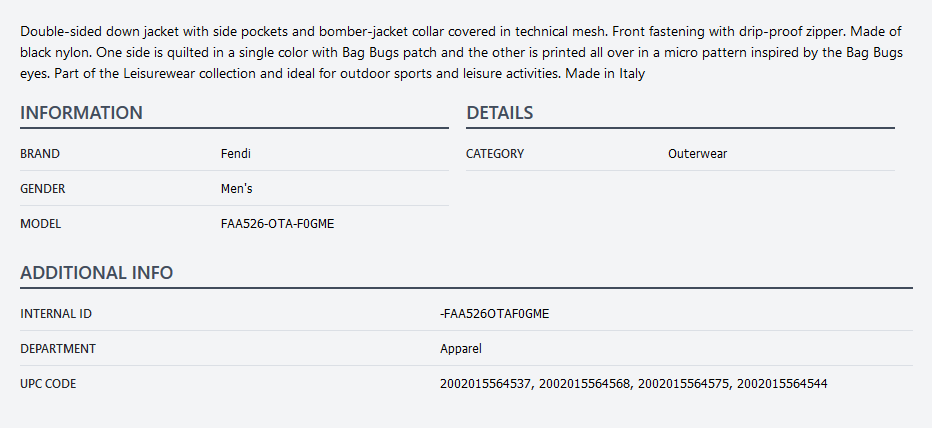Select UPC code 2002015564568

[x=585, y=384]
